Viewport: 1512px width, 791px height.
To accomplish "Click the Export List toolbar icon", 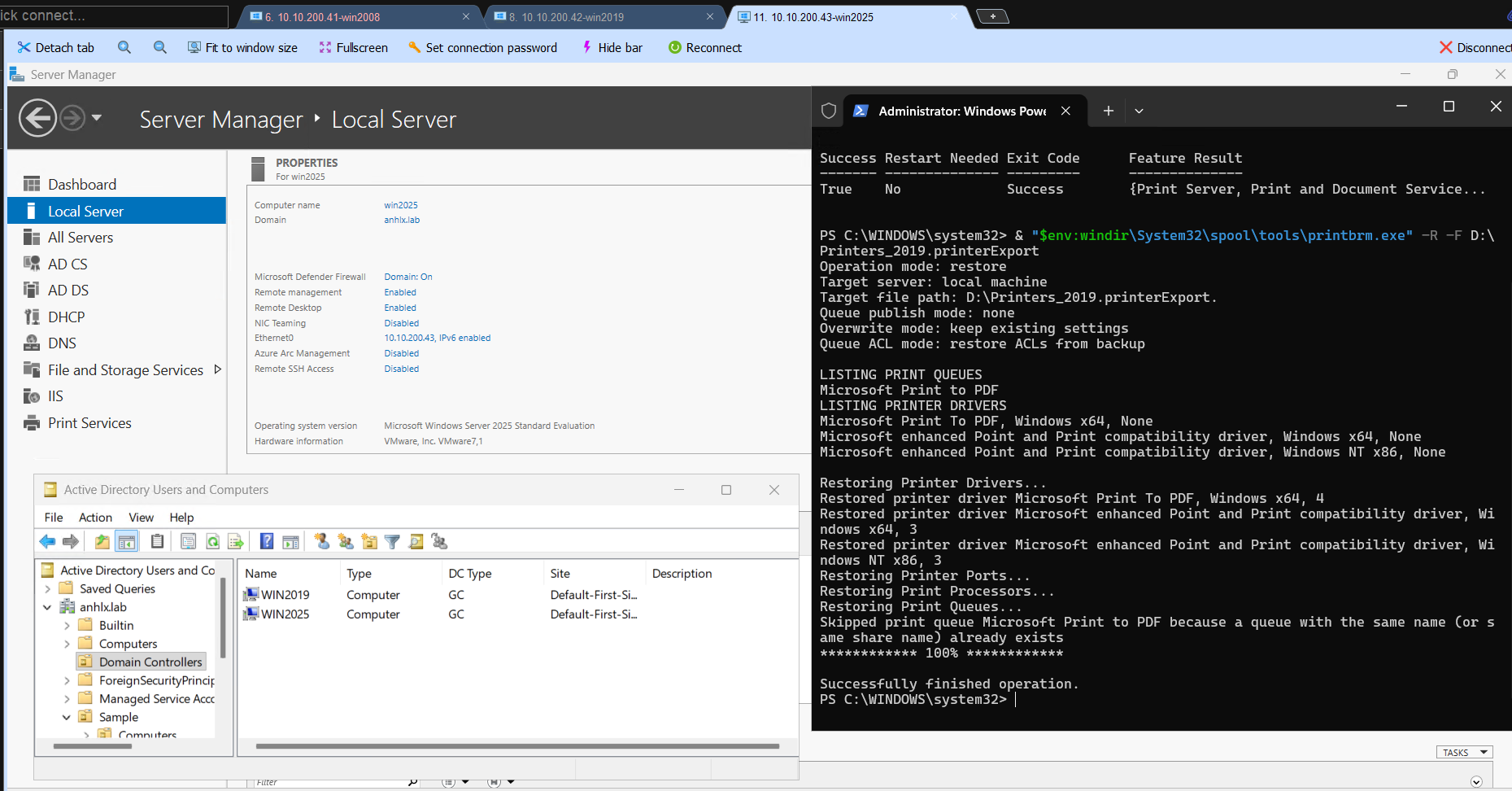I will click(x=236, y=541).
